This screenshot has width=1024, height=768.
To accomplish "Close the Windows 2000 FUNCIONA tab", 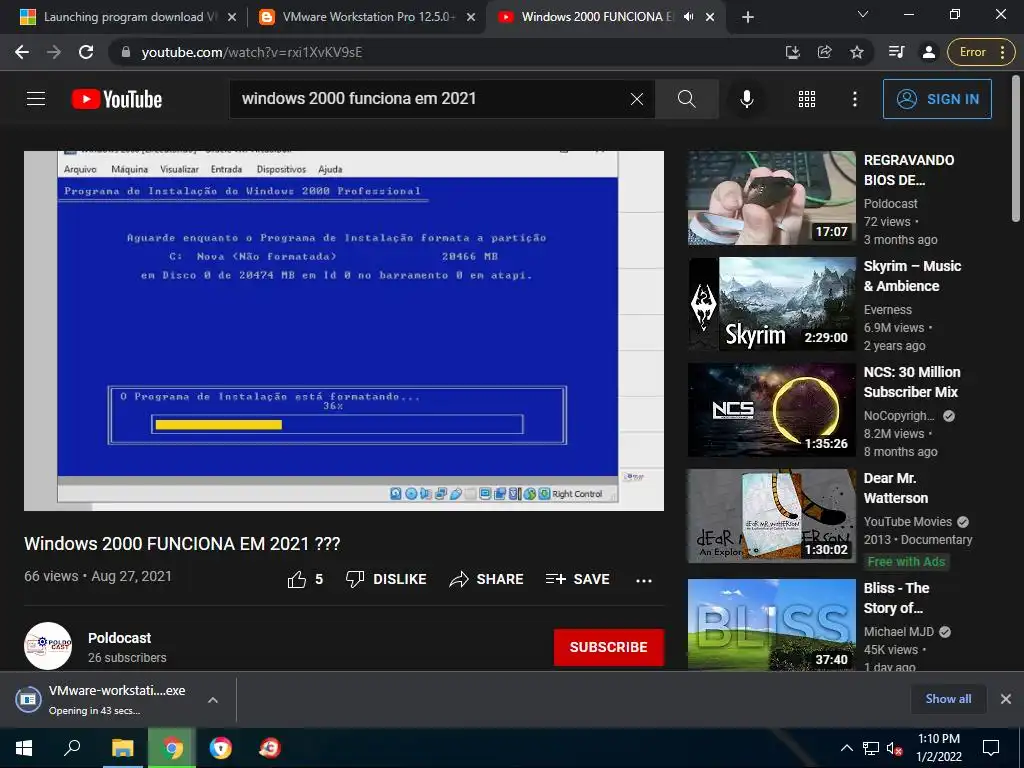I will (x=710, y=17).
